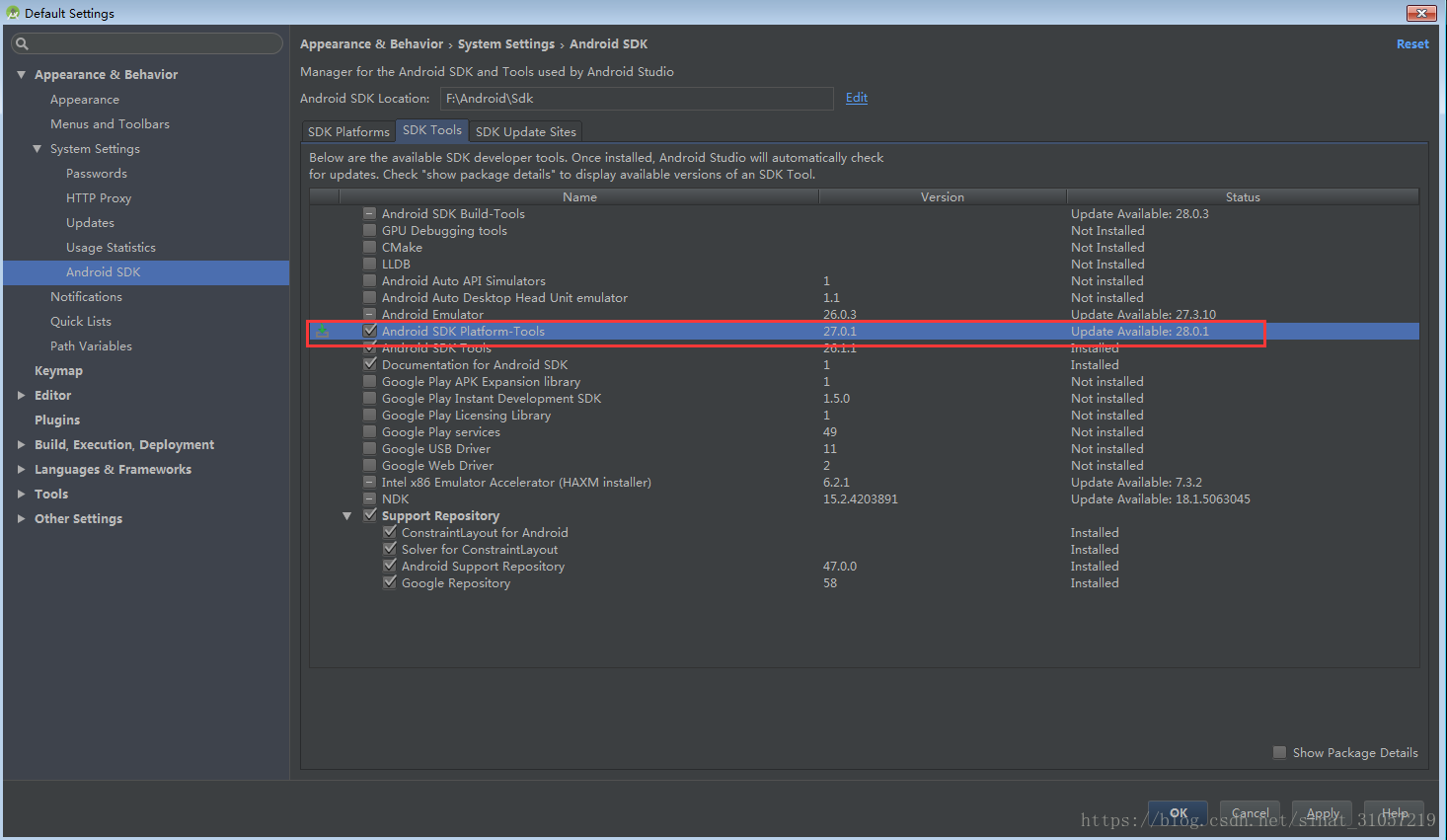
Task: Collapse the System Settings node
Action: pyautogui.click(x=37, y=148)
